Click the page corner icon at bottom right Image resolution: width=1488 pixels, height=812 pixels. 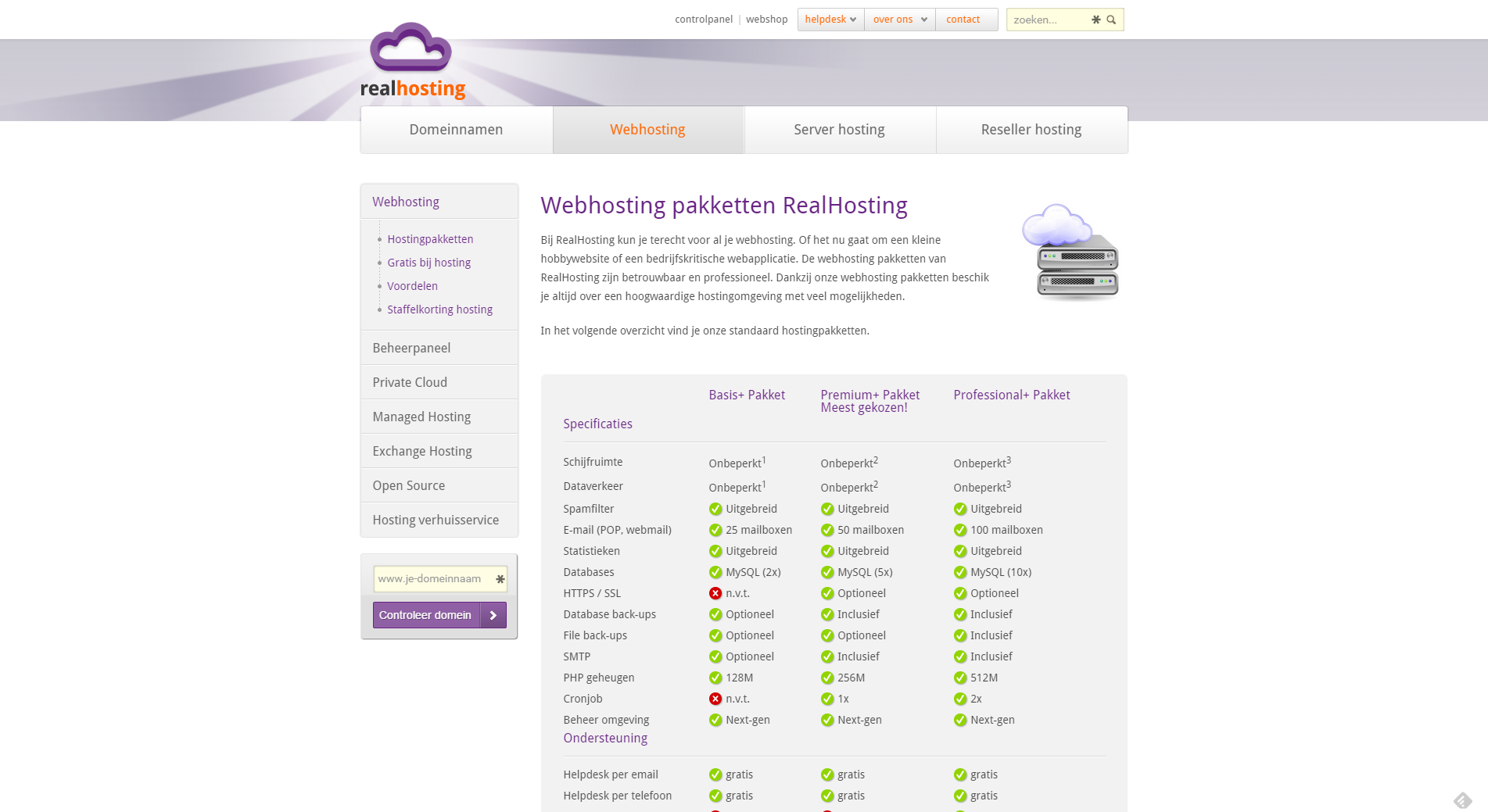pos(1462,799)
